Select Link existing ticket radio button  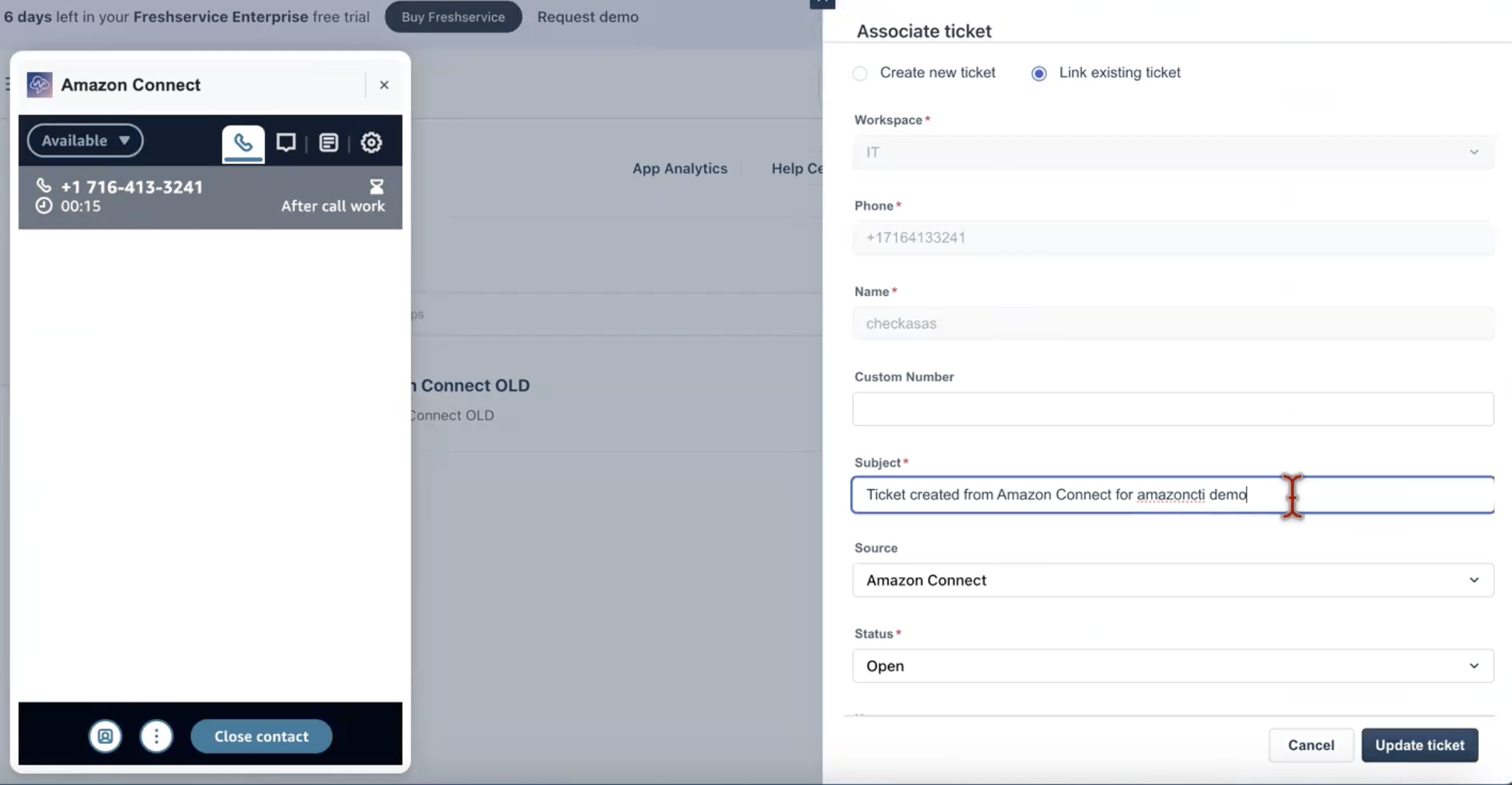click(x=1039, y=73)
